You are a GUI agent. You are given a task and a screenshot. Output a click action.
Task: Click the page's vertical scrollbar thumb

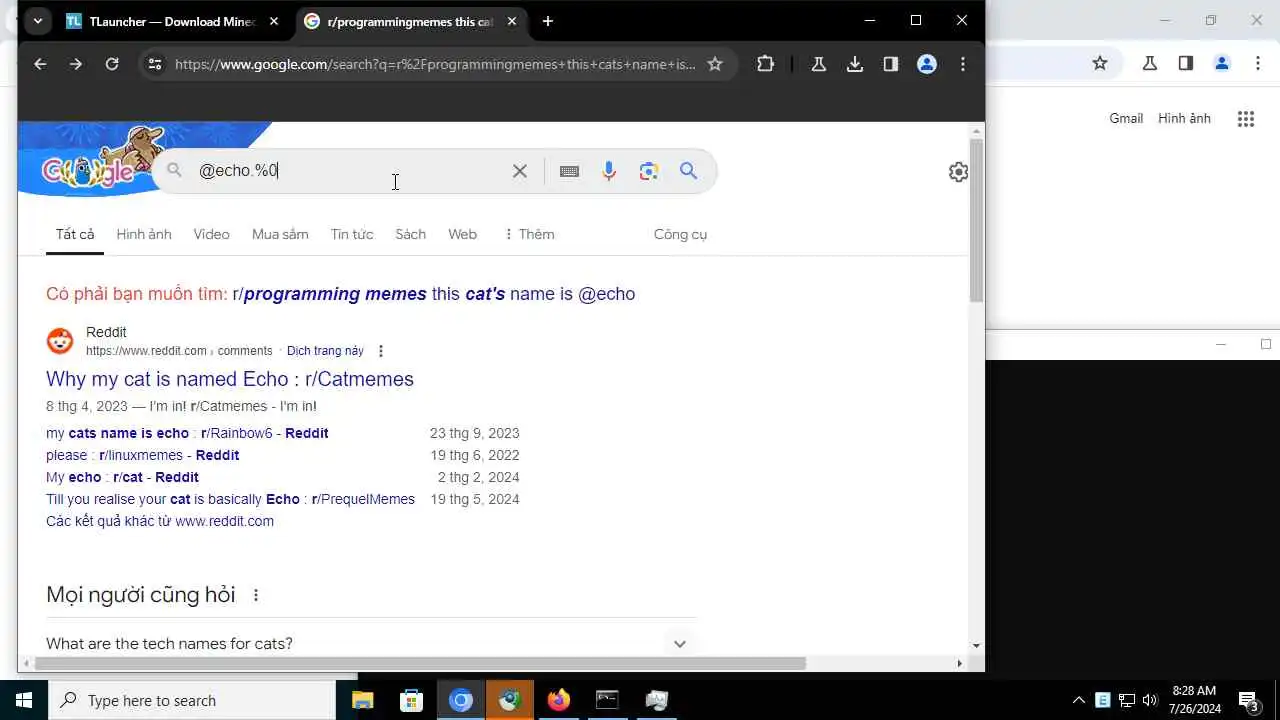click(976, 220)
